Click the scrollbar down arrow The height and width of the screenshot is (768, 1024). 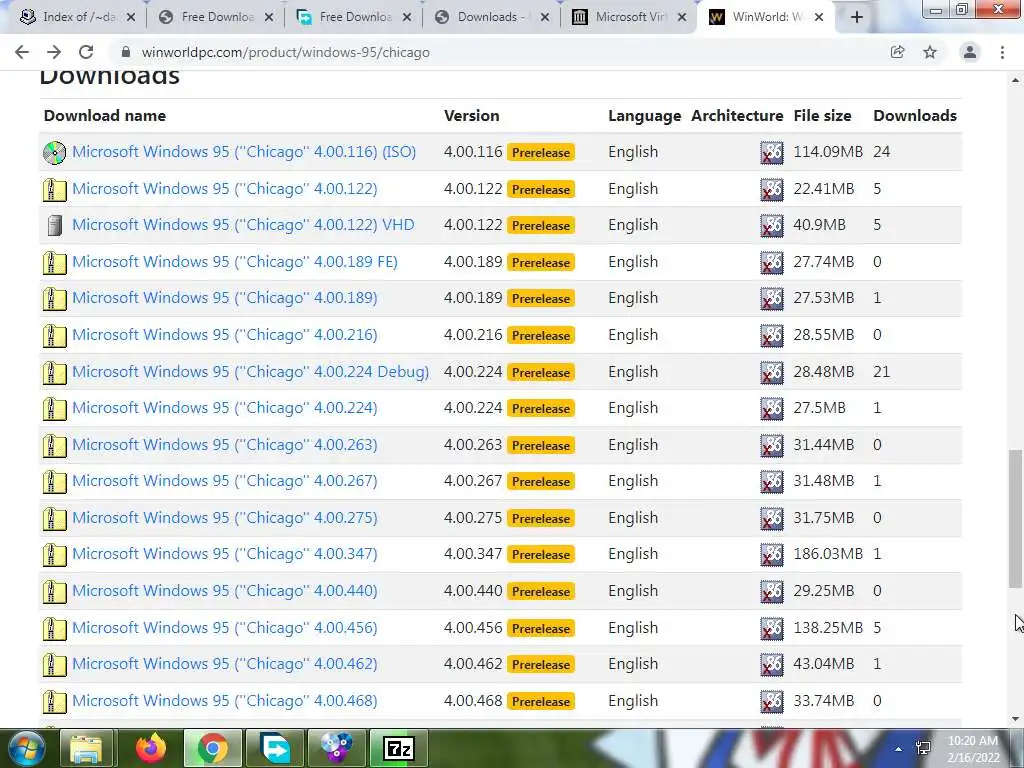click(x=1015, y=719)
